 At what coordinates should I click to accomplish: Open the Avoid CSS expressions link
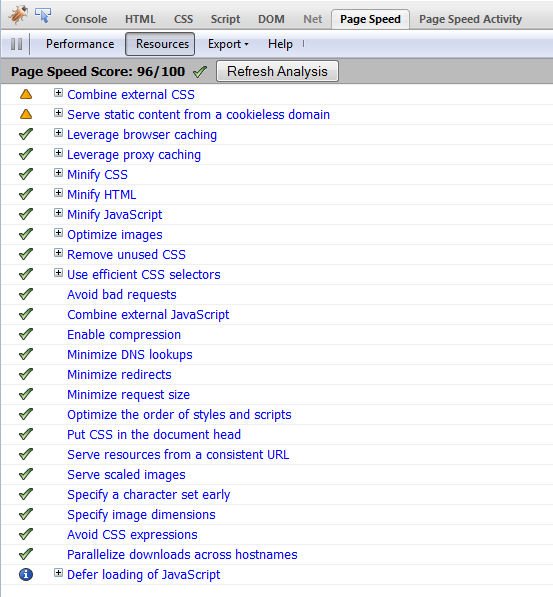132,535
